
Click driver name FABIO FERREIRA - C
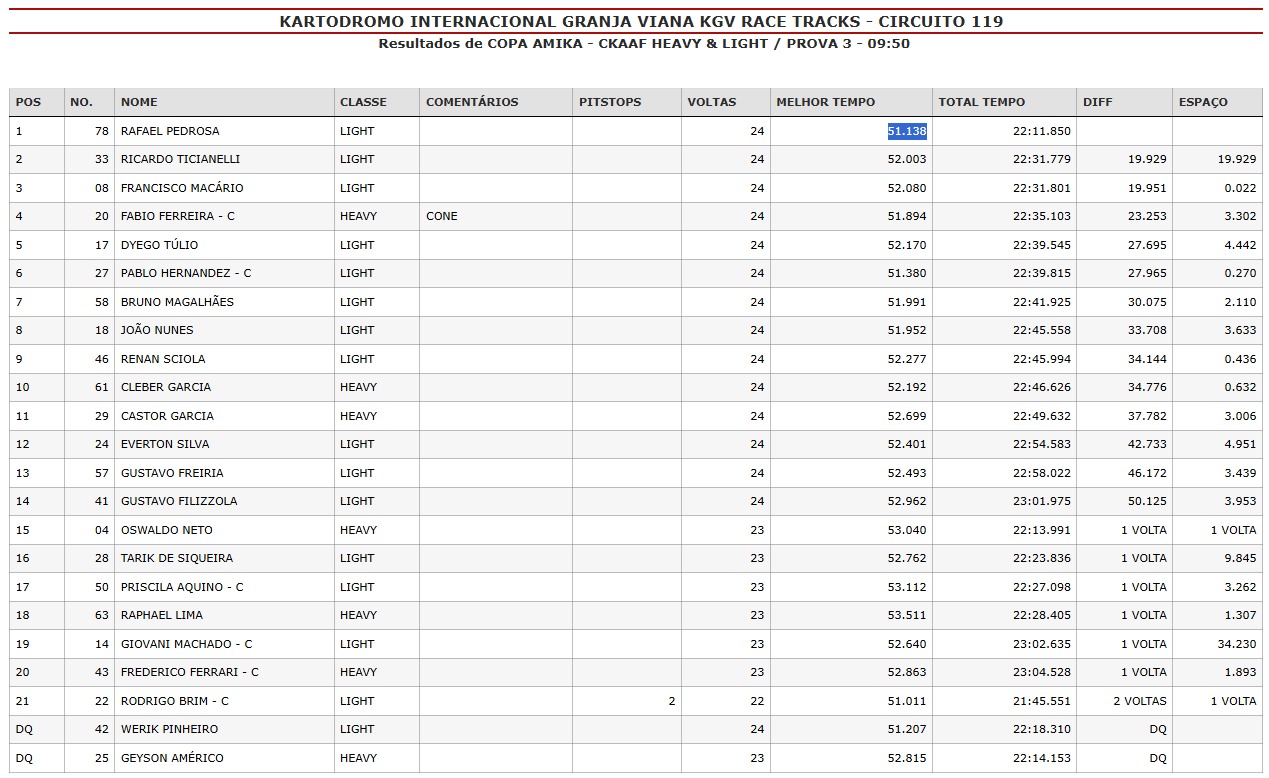pyautogui.click(x=178, y=216)
